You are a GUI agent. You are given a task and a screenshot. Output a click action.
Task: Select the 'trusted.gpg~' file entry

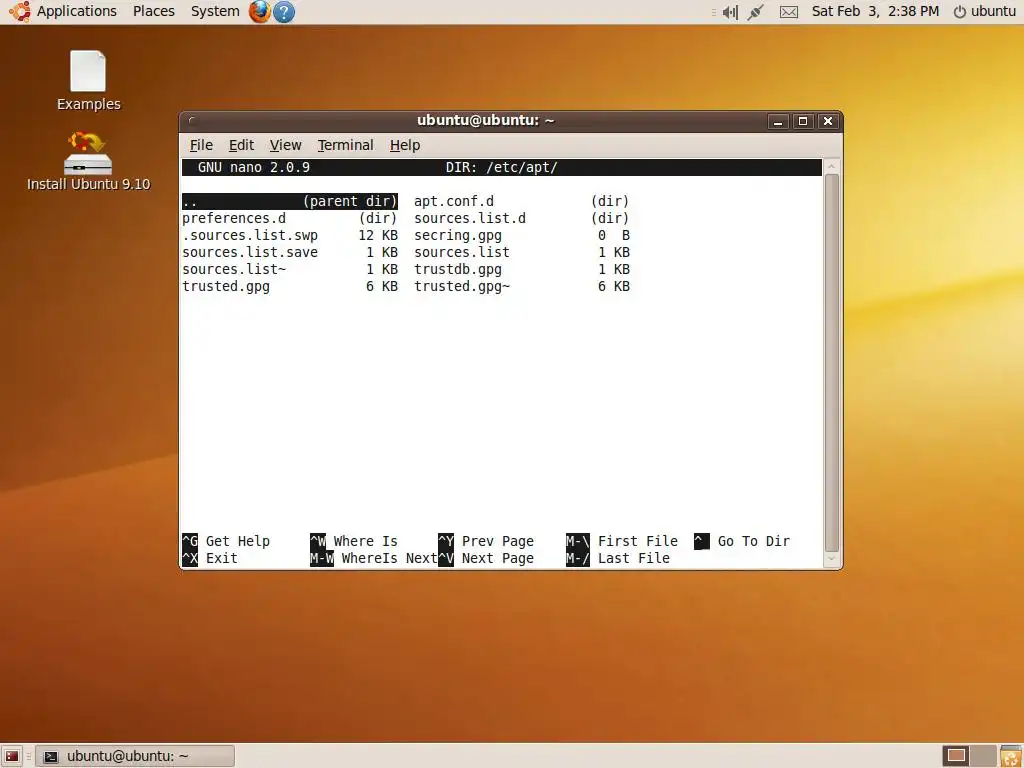point(522,286)
